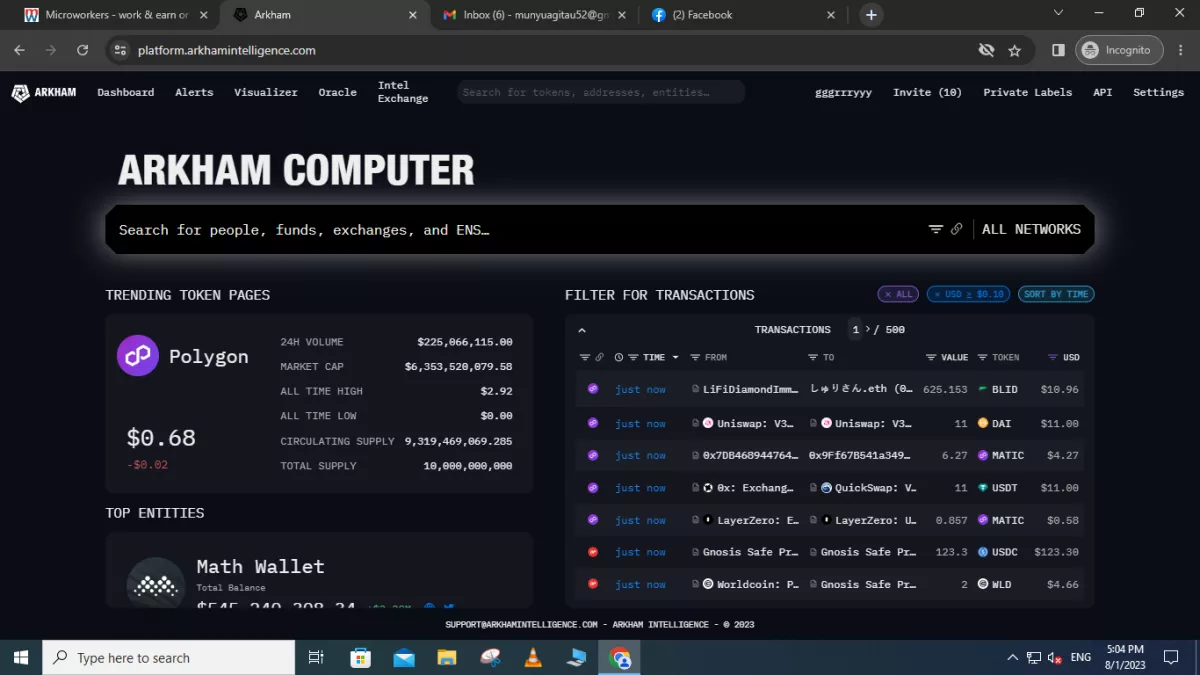Click the Math Wallet entity logo
This screenshot has height=675, width=1200.
click(x=156, y=583)
